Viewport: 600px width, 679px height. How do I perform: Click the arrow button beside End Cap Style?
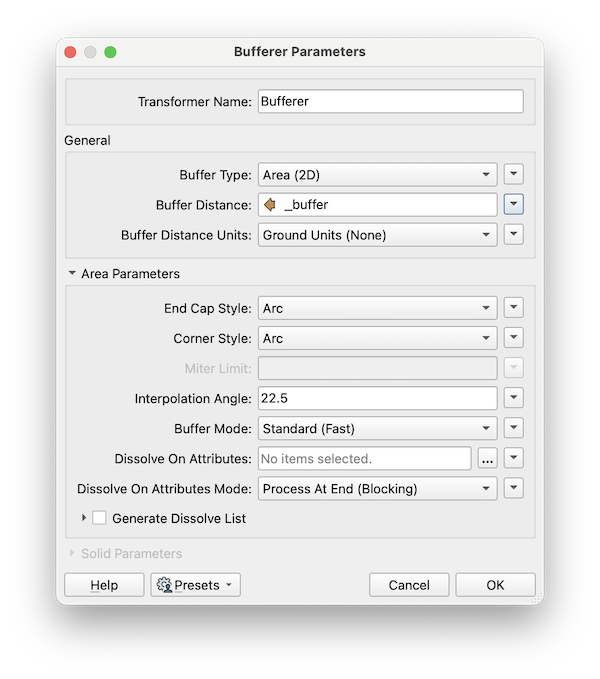coord(513,308)
